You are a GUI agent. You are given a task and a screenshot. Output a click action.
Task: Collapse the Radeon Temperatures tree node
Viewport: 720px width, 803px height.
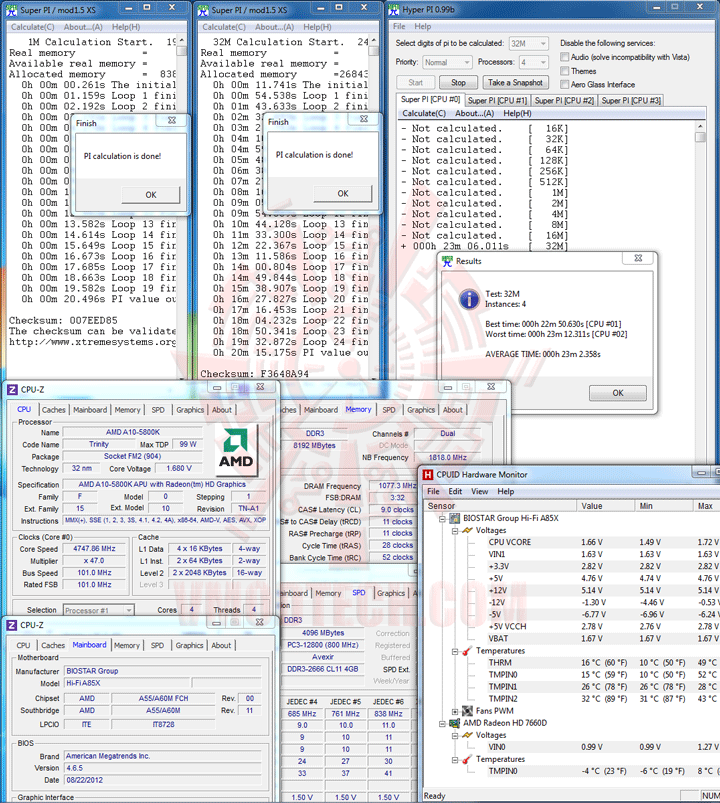tap(455, 760)
